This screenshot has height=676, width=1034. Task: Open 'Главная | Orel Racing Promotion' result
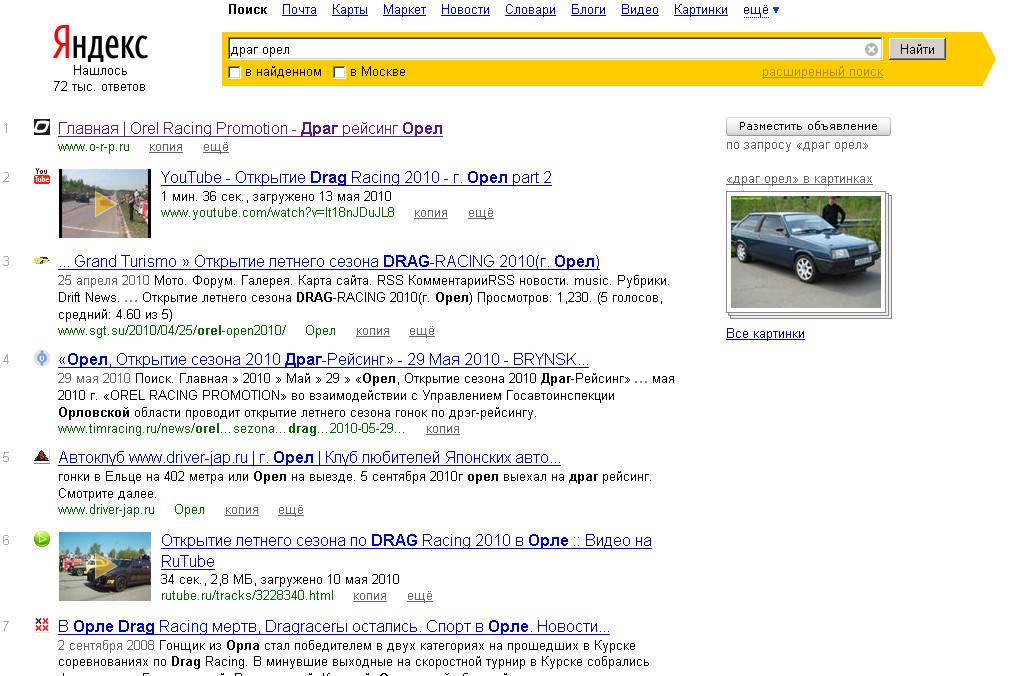coord(250,129)
